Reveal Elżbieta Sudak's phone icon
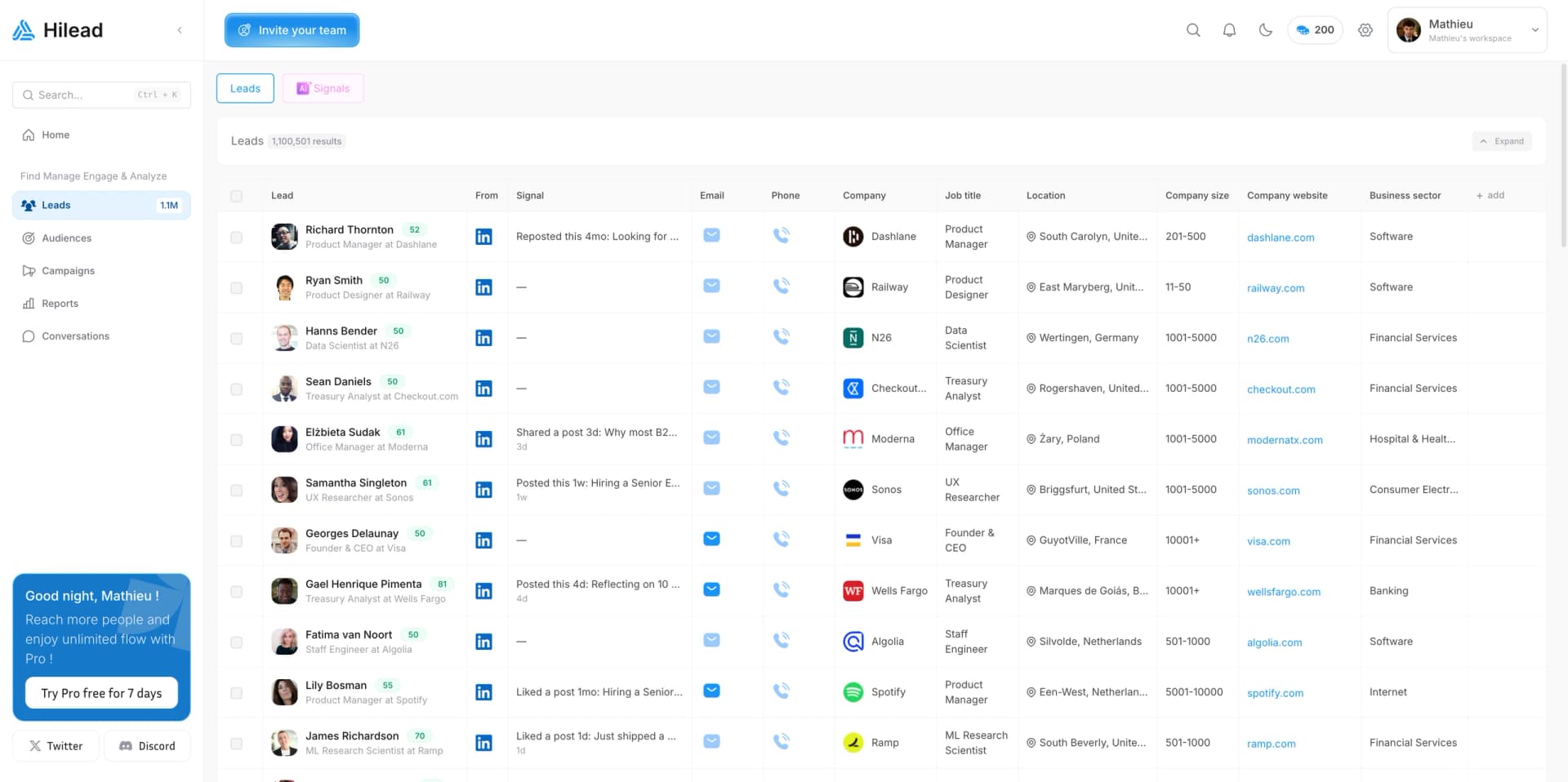Screen dimensions: 1568x782 tap(782, 438)
